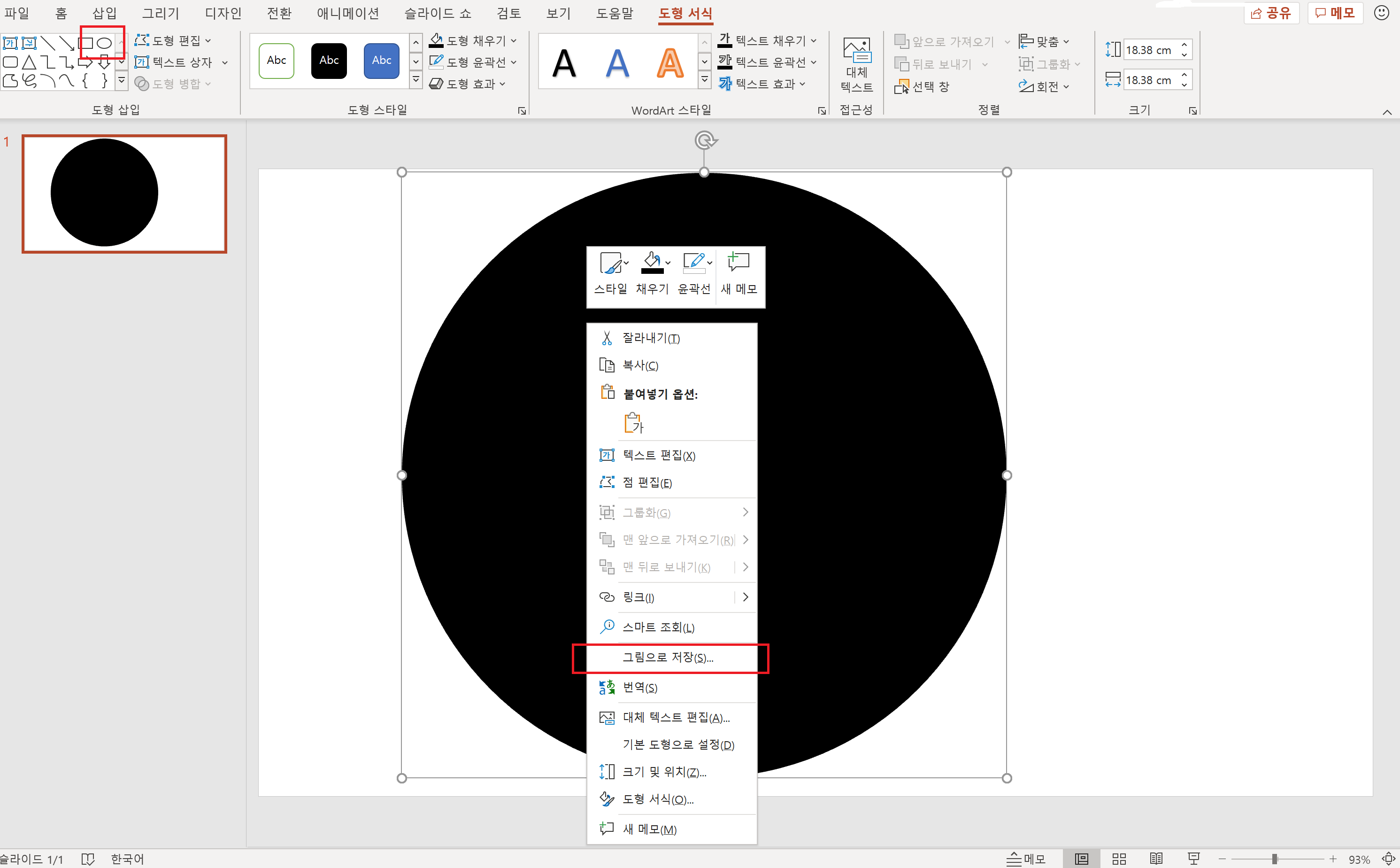Choose 번역 in context menu

click(x=671, y=688)
